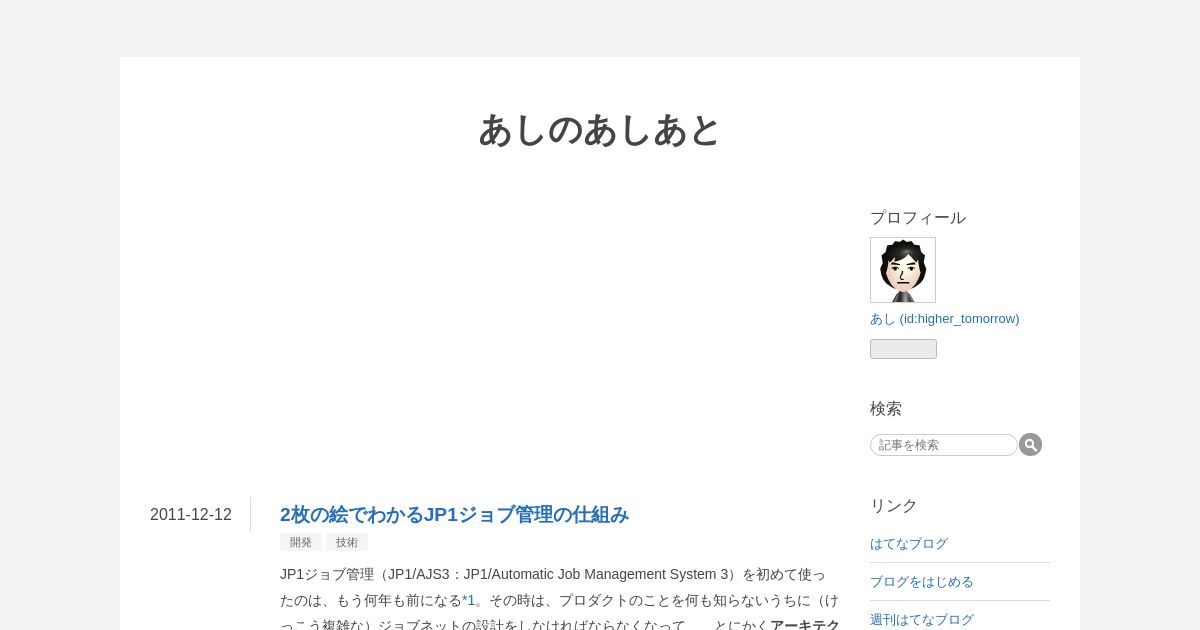Click the 検索 section heading

(x=886, y=409)
